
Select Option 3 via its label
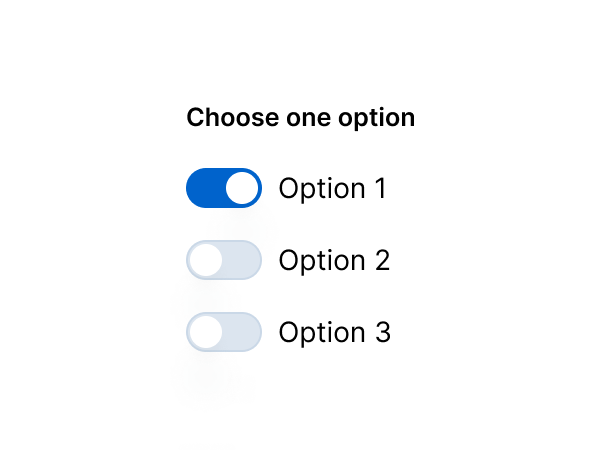coord(334,332)
